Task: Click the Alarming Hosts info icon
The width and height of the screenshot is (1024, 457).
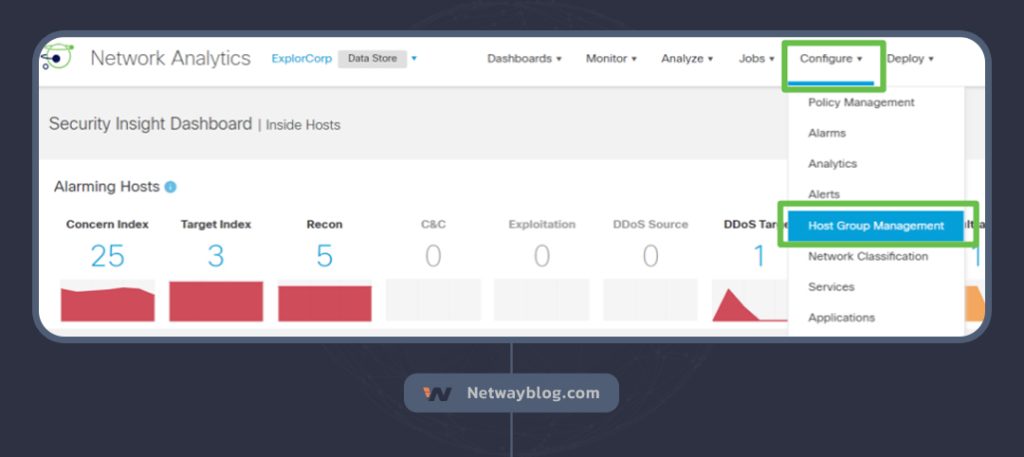Action: coord(171,187)
